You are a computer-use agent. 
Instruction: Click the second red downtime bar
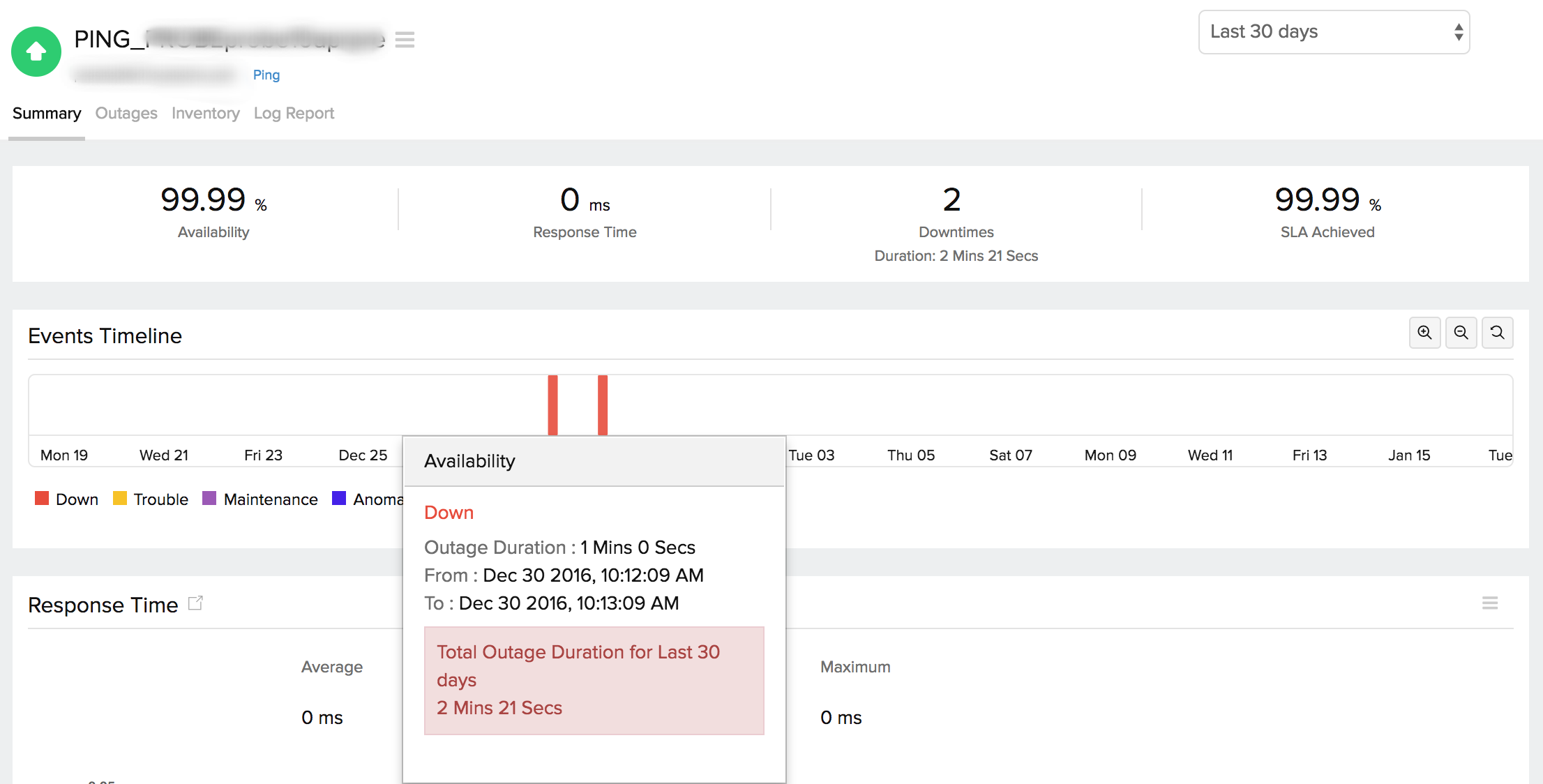pos(603,405)
